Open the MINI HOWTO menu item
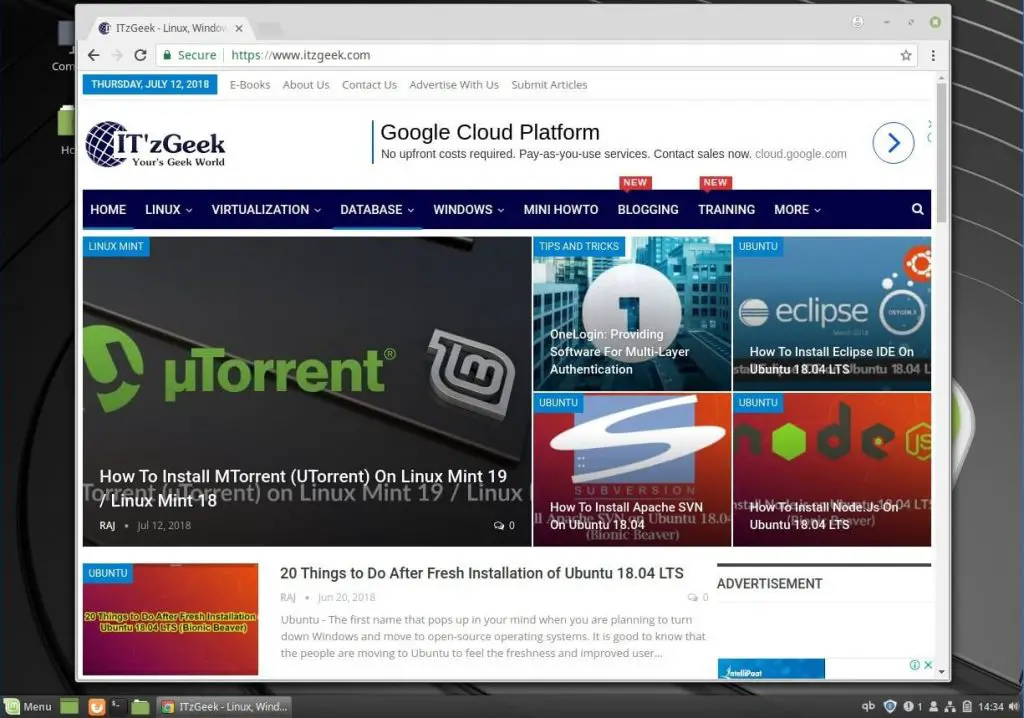Image resolution: width=1024 pixels, height=718 pixels. click(560, 210)
